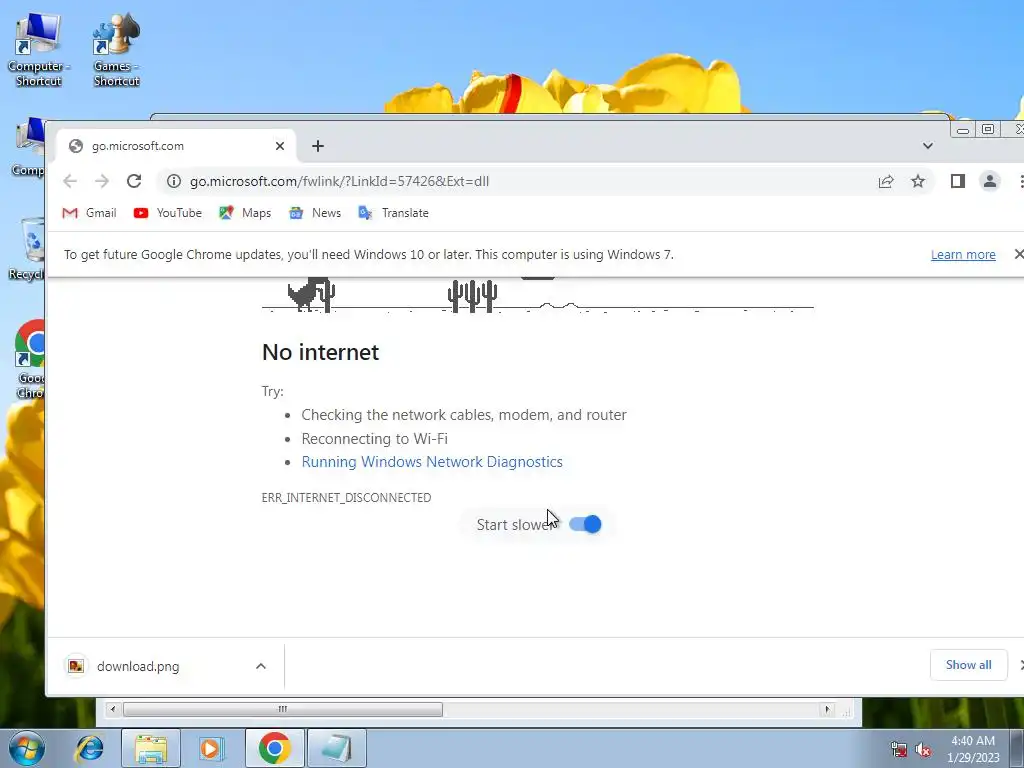Close the go.microsoft.com tab
The height and width of the screenshot is (768, 1024).
pyautogui.click(x=280, y=146)
